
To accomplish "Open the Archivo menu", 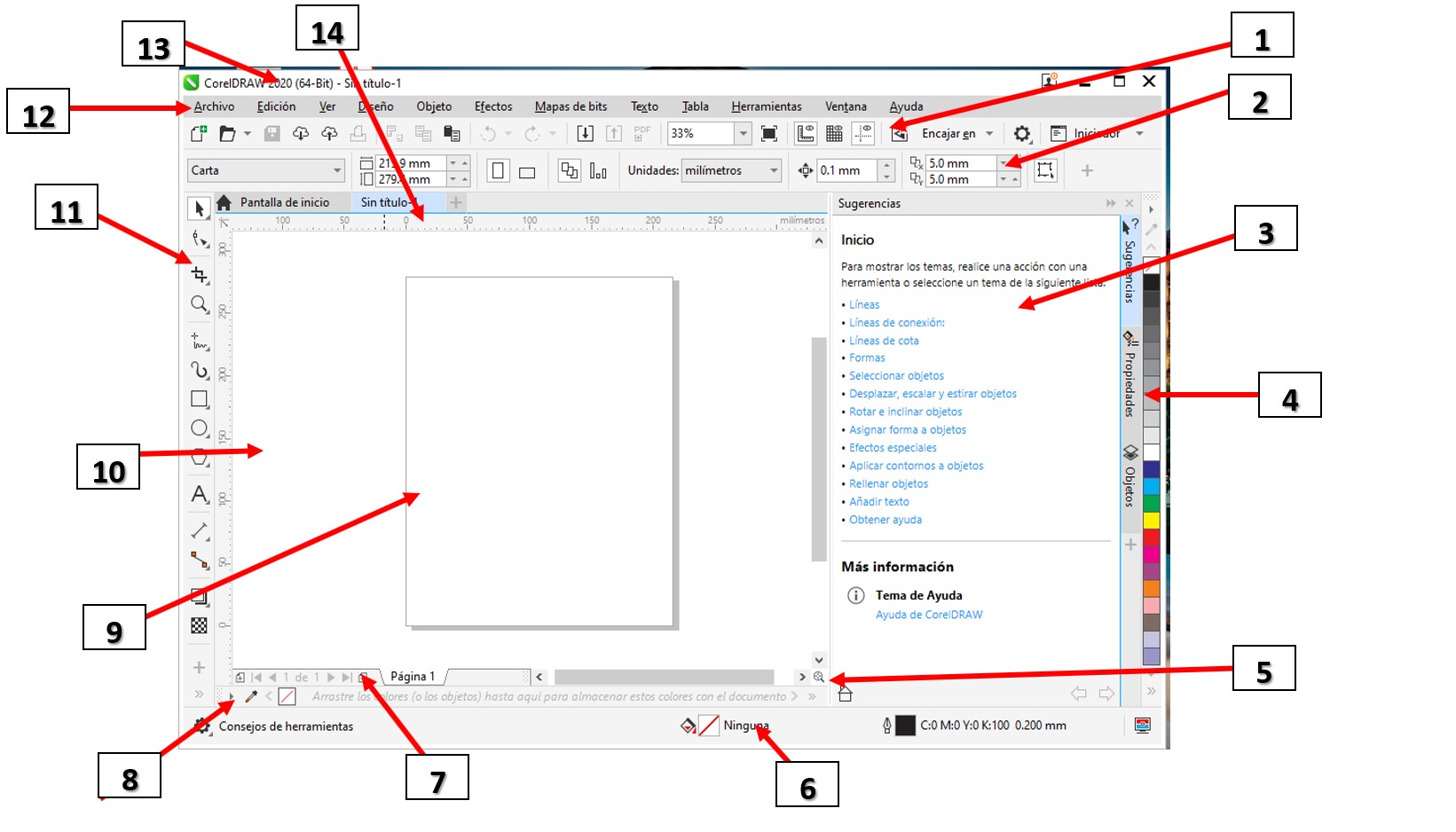I will coord(214,106).
